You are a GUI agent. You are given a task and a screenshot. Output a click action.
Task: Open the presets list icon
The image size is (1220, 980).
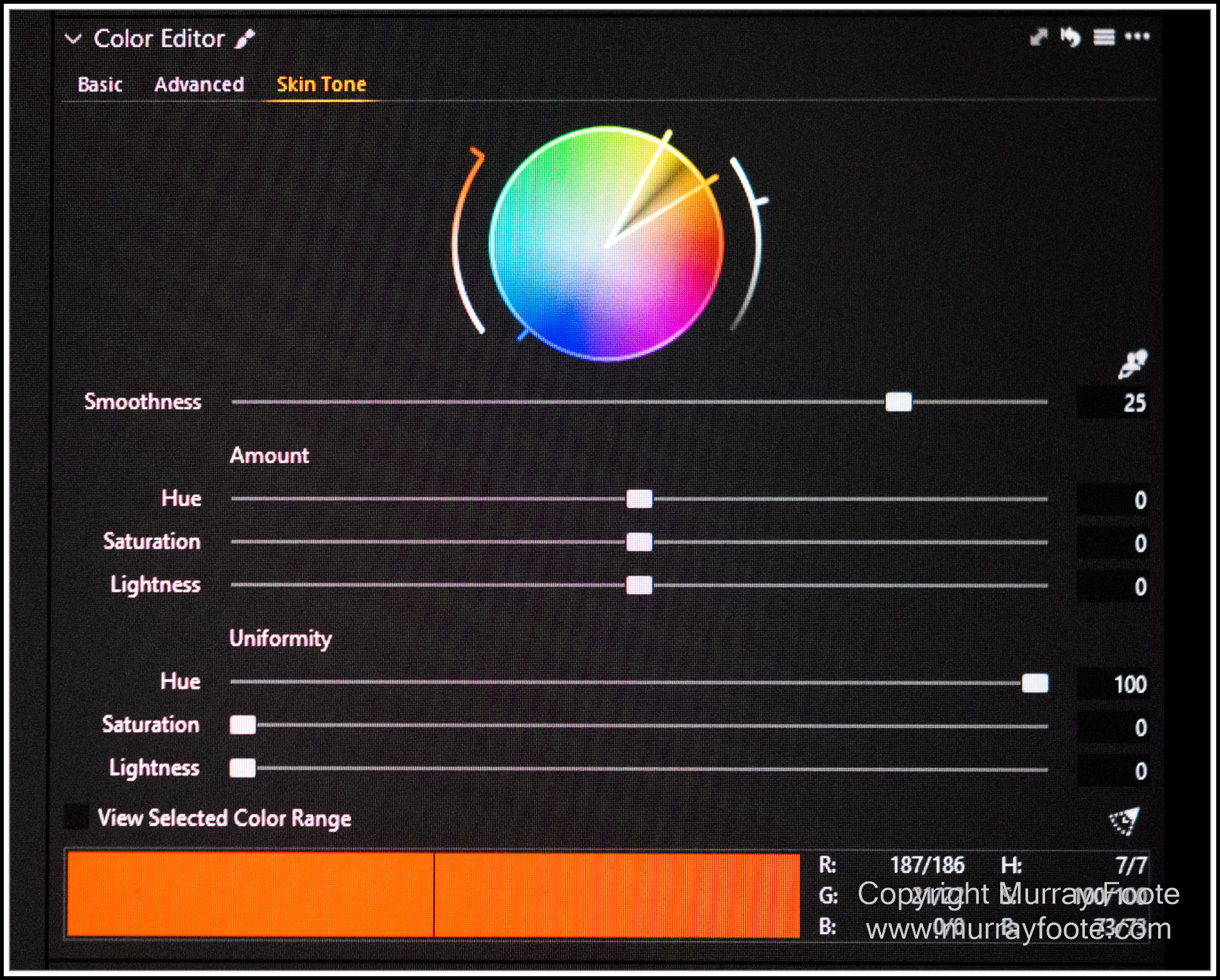1104,37
